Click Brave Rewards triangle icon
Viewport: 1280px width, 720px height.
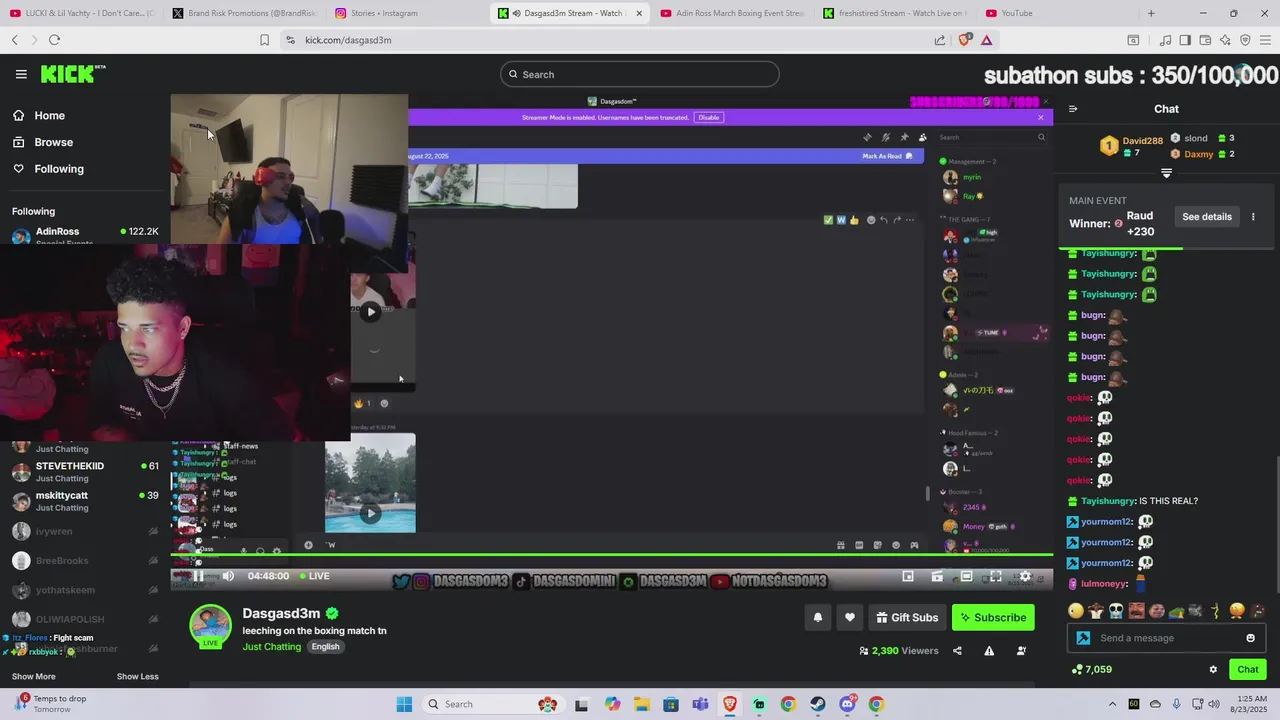(987, 40)
